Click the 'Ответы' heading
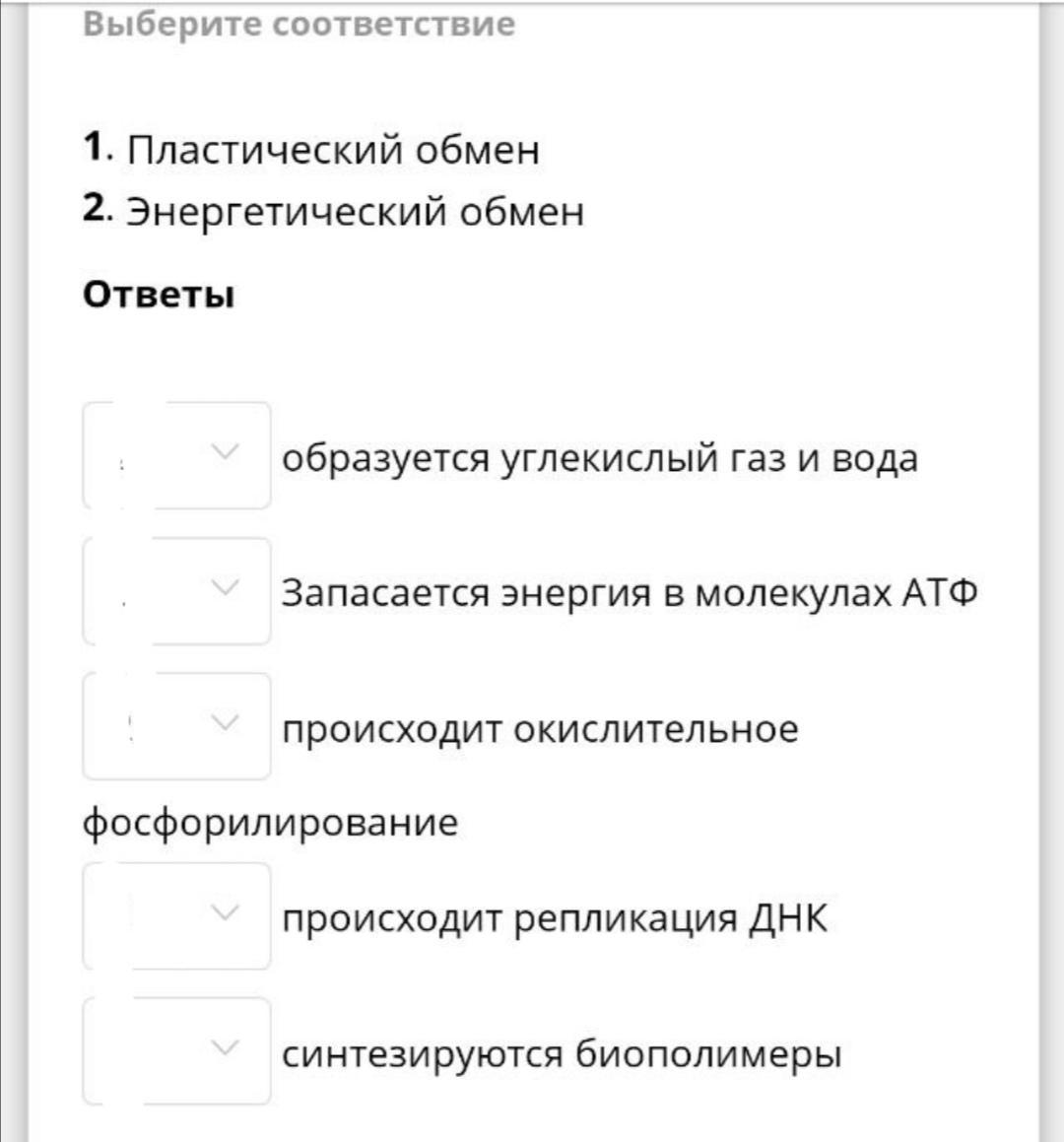Screen dimensions: 1064x1142 click(159, 295)
